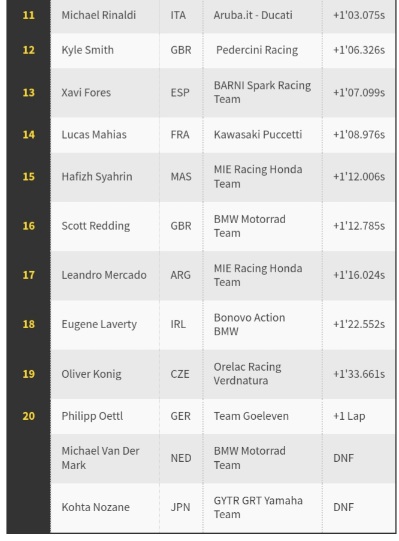Click Lucas Mahias rider name
399x541 pixels.
pos(94,135)
